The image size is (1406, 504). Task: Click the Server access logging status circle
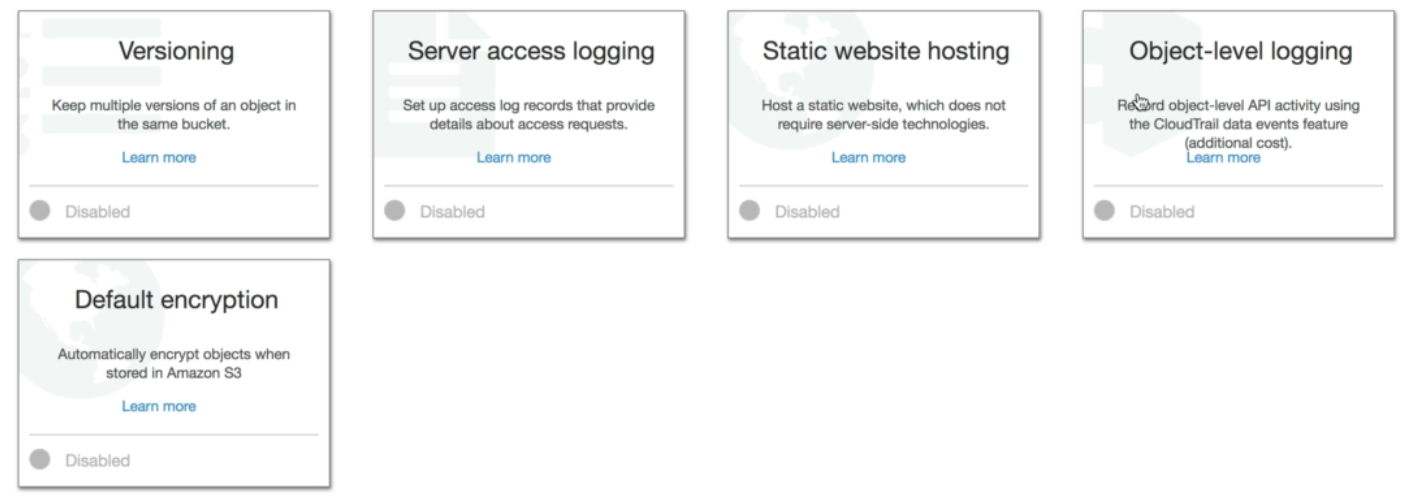click(x=394, y=211)
